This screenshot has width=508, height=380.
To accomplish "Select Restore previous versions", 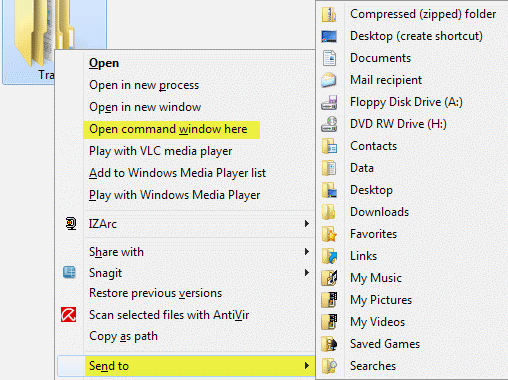I will click(155, 293).
